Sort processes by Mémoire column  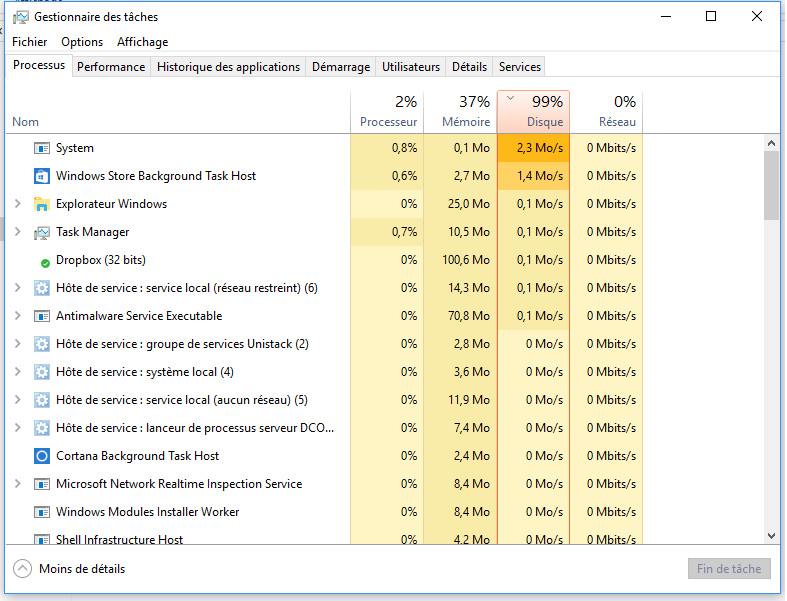point(460,111)
